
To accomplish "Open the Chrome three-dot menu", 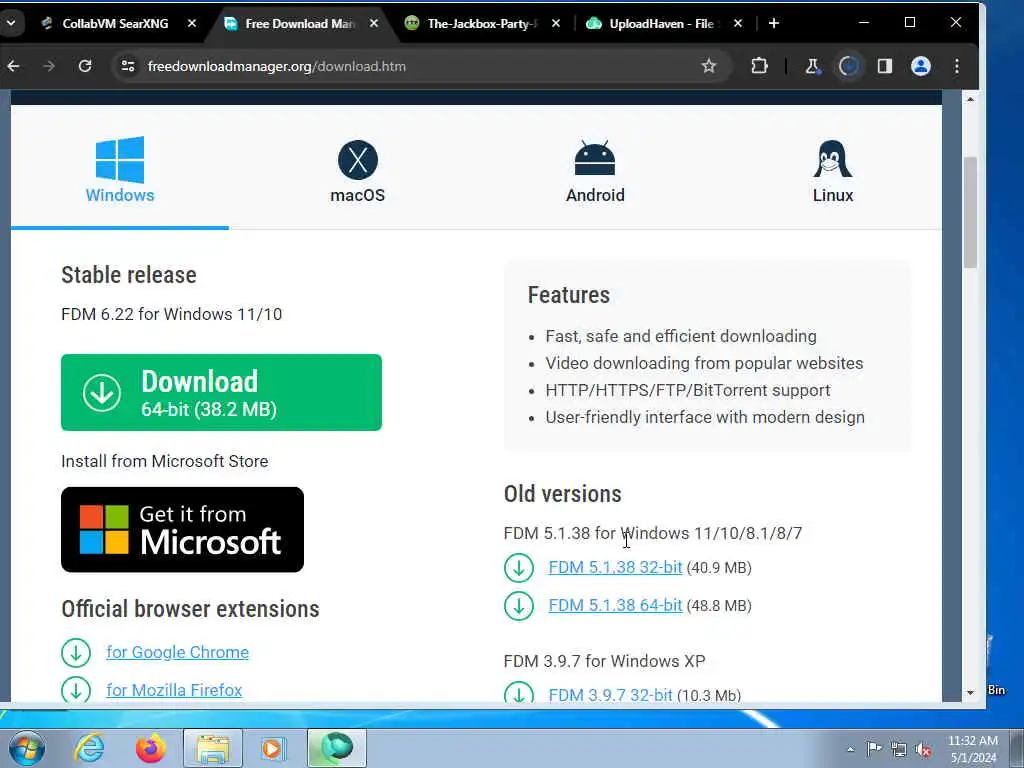I will point(957,66).
